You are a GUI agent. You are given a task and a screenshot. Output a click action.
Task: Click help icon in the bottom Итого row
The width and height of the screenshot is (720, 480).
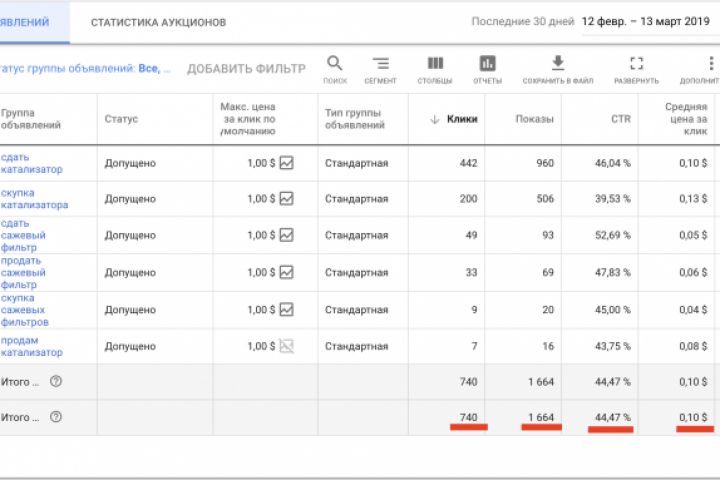pyautogui.click(x=56, y=417)
